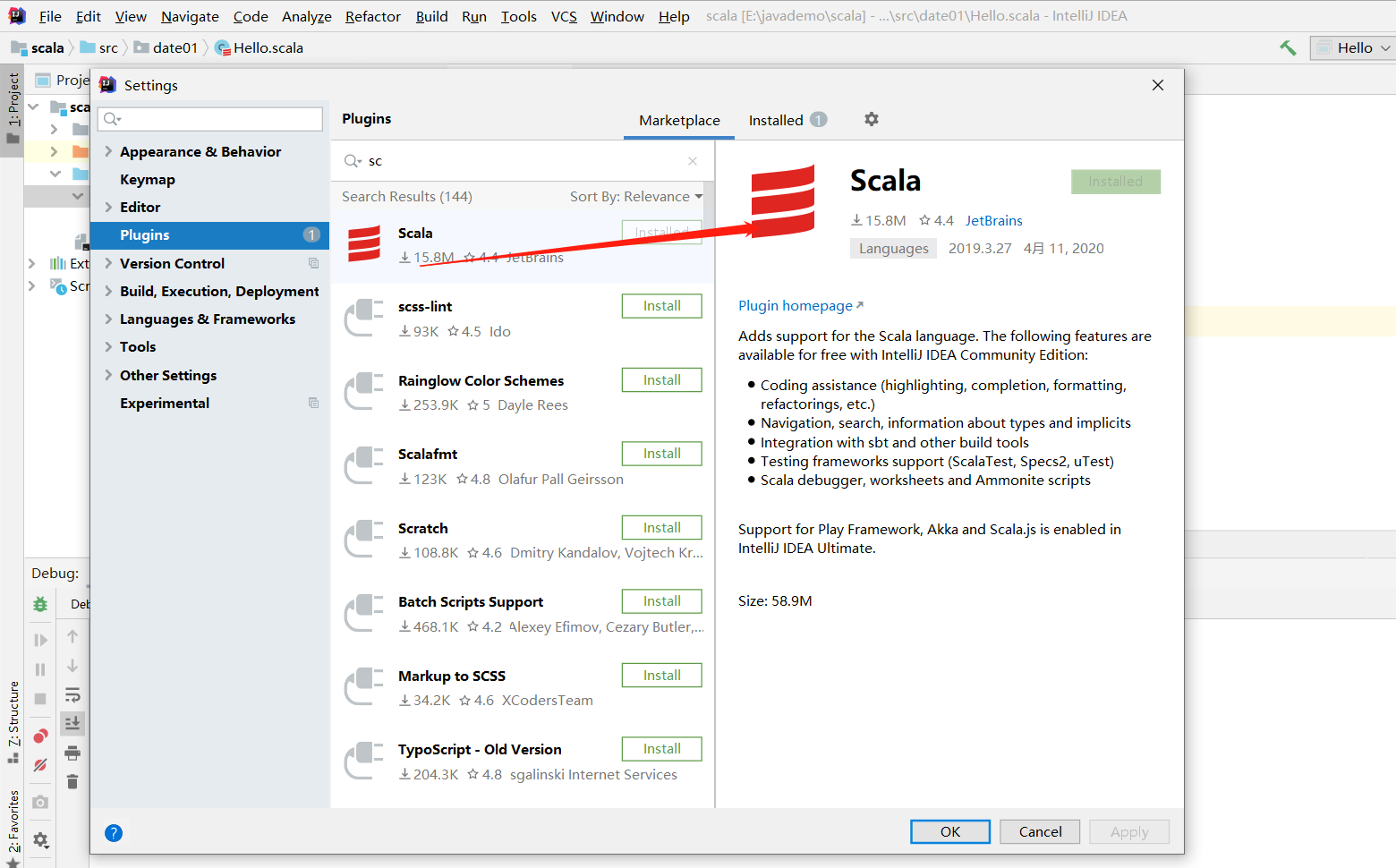Click the Markup to SCSS plugin plug icon
This screenshot has height=868, width=1396.
click(x=364, y=688)
